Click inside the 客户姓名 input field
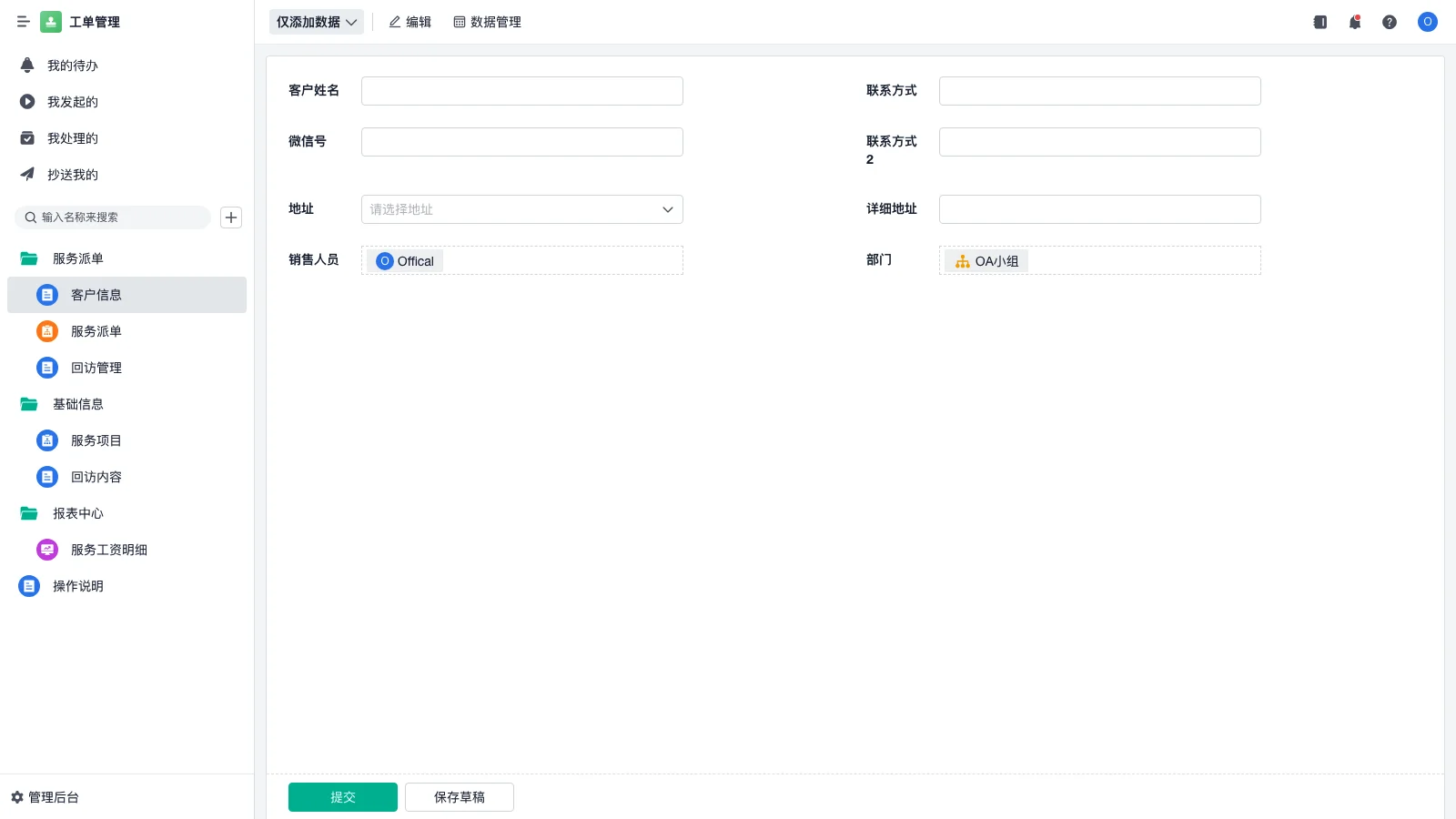 click(x=521, y=90)
